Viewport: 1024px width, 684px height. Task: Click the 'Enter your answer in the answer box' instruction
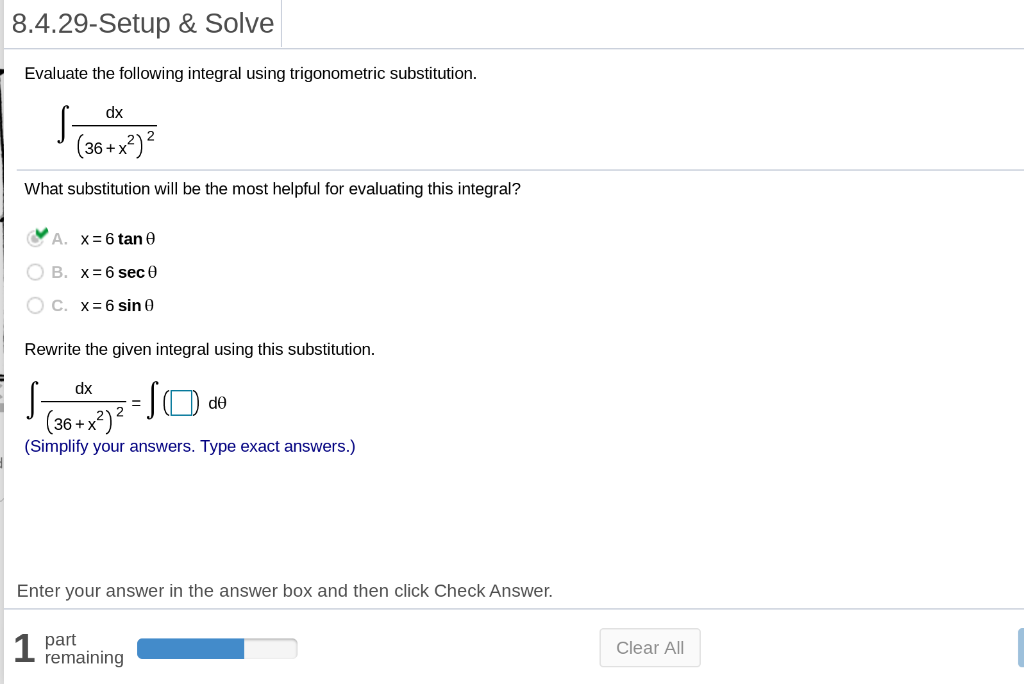coord(285,591)
